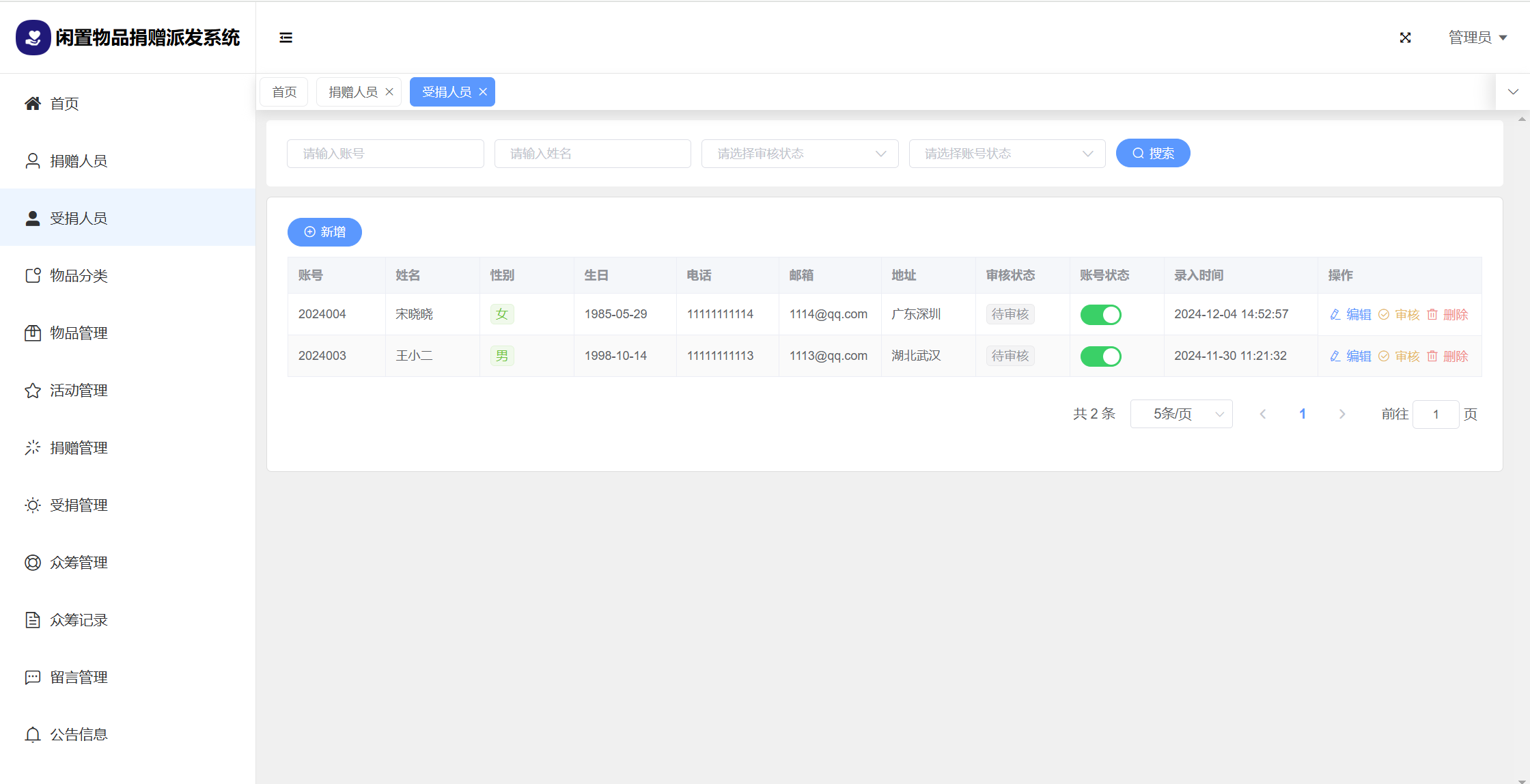Switch to the 首页 tab

(x=284, y=92)
